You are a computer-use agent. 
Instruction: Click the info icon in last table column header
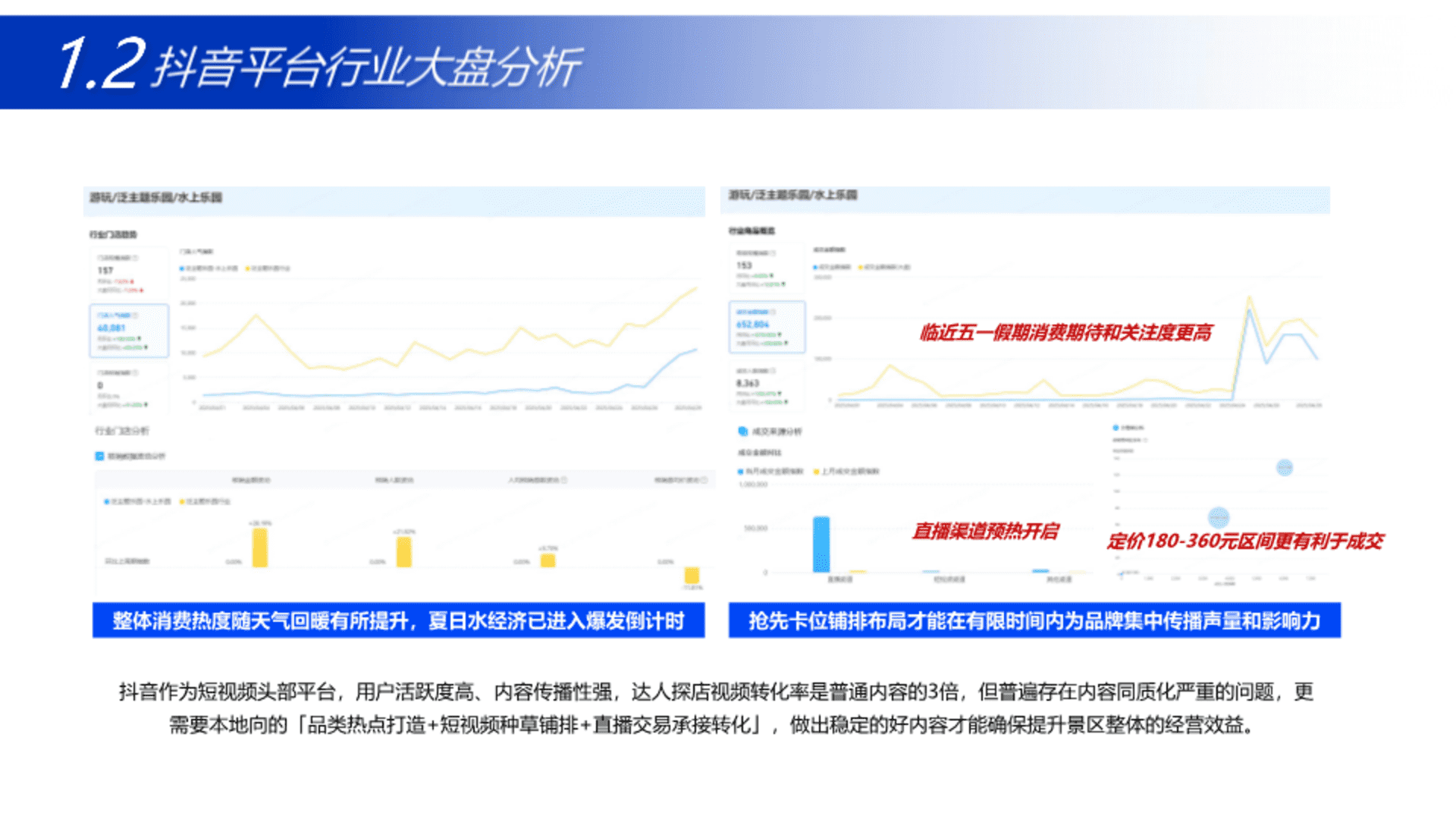tap(704, 480)
